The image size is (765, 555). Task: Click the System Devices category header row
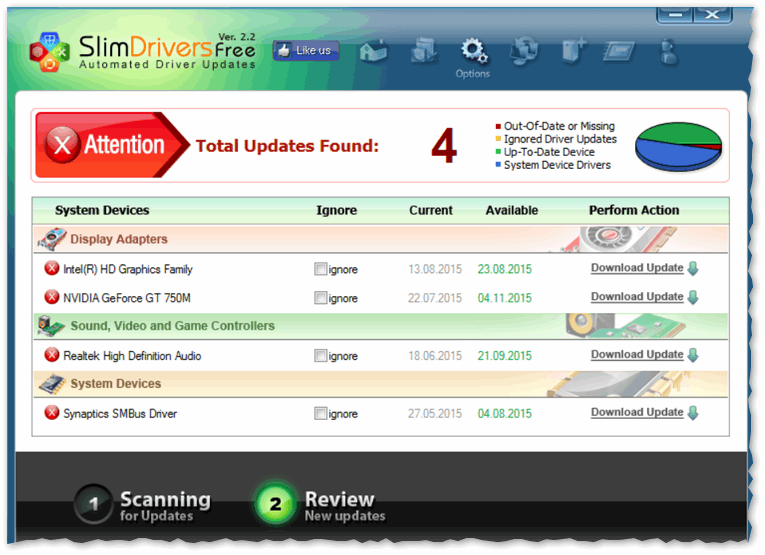(381, 384)
